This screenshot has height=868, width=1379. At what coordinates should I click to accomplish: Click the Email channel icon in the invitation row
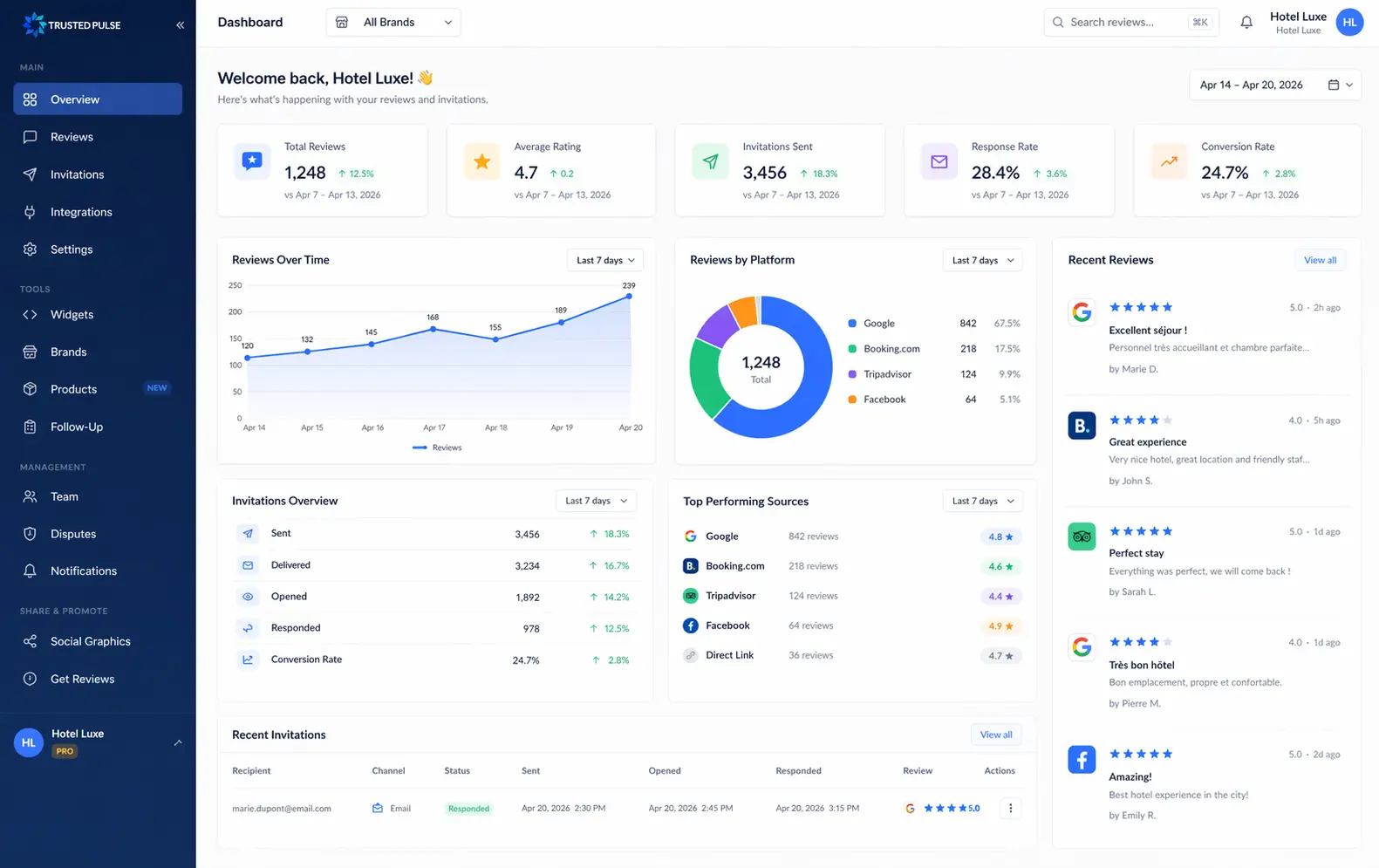pyautogui.click(x=378, y=809)
